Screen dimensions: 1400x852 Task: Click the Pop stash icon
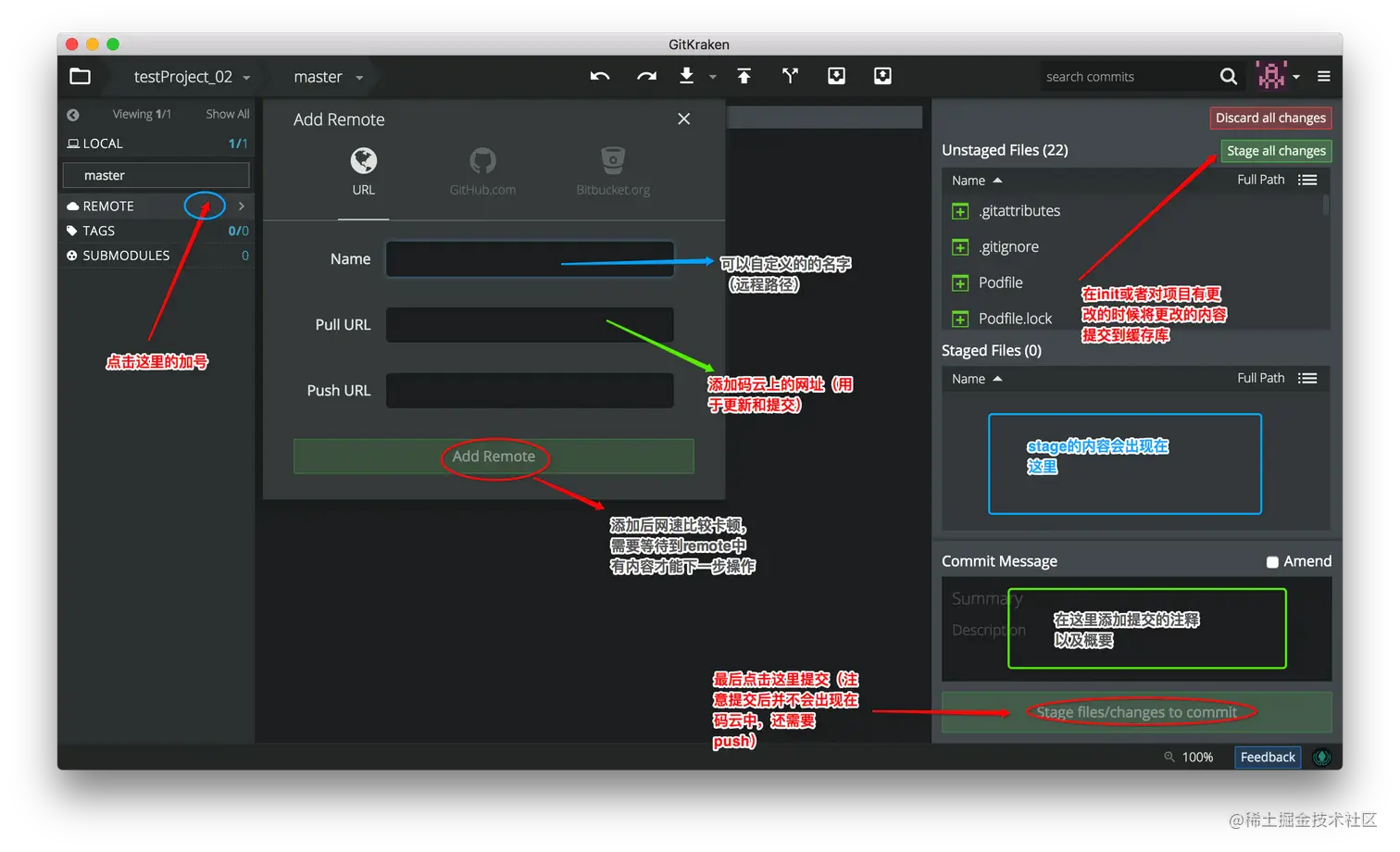[882, 76]
